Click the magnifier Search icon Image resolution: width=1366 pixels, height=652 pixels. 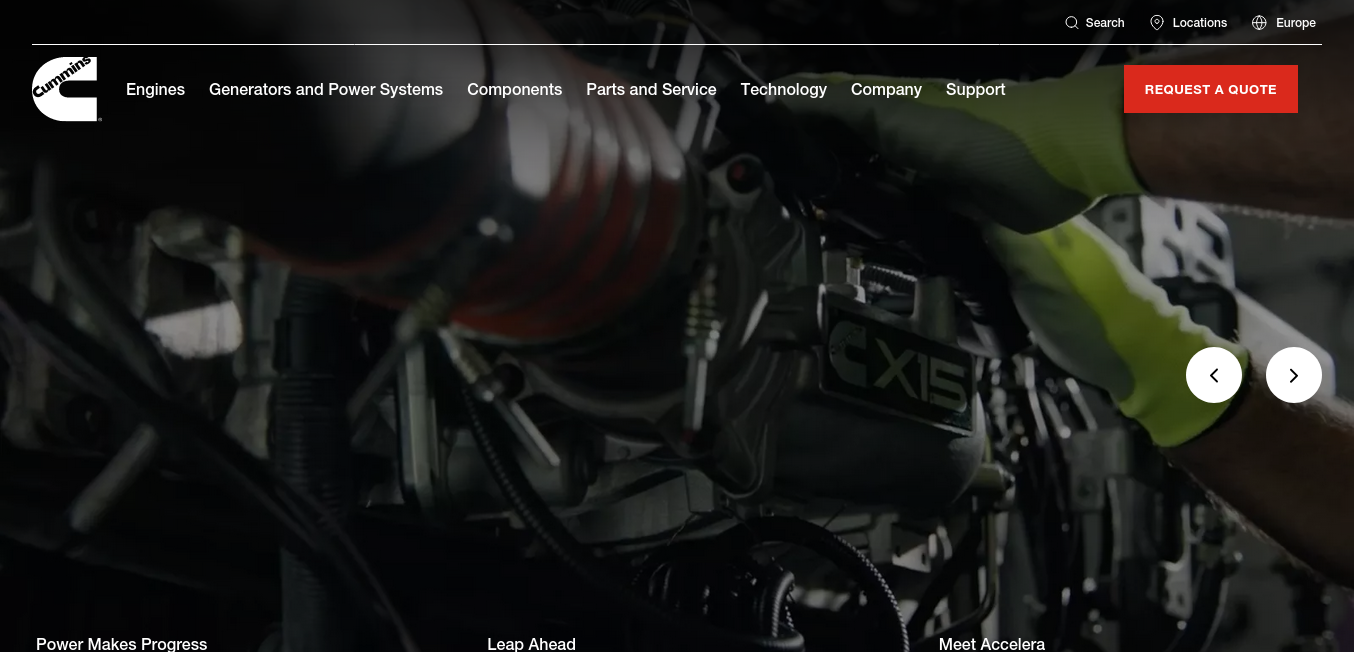pos(1072,23)
